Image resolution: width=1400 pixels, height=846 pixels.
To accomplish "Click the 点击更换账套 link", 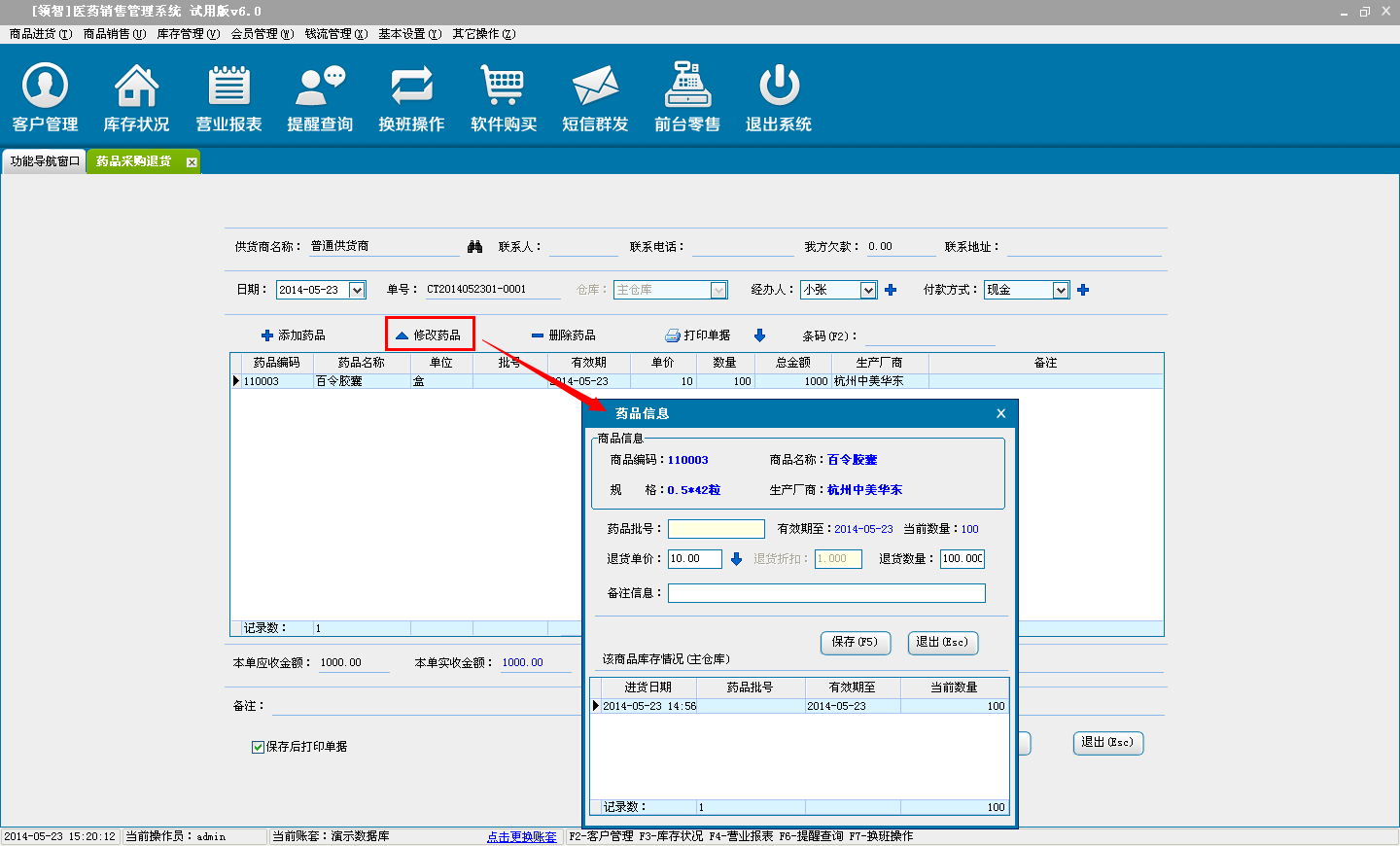I will coord(522,836).
